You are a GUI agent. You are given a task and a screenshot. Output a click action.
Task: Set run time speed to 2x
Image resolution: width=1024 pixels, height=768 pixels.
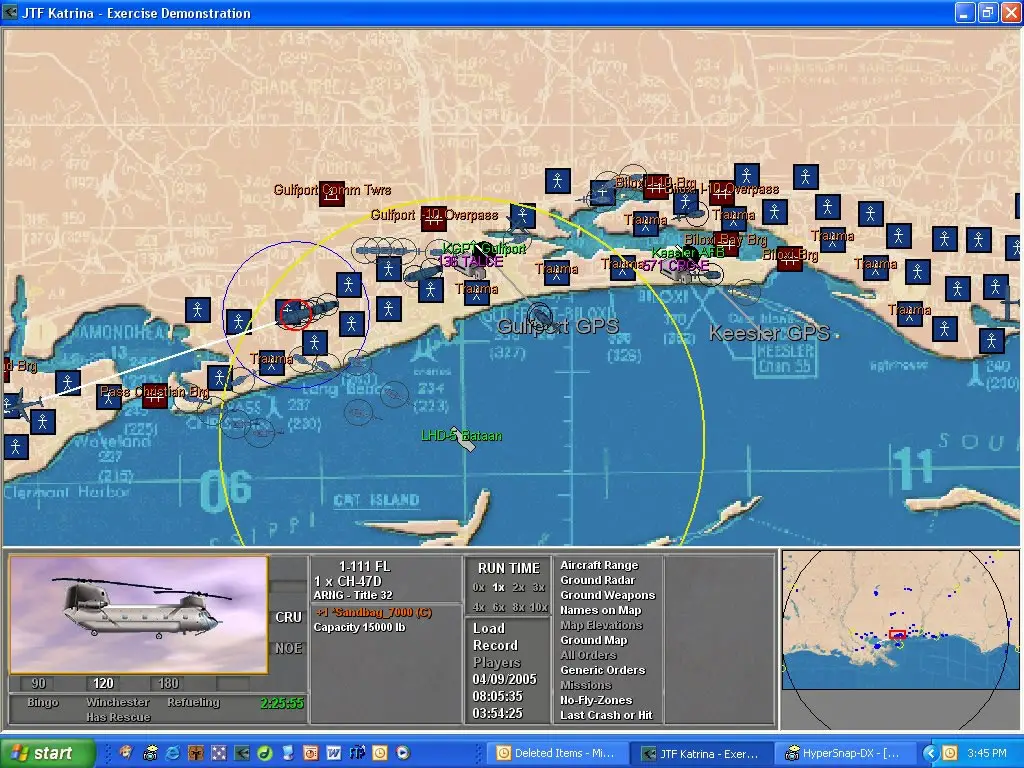(519, 587)
